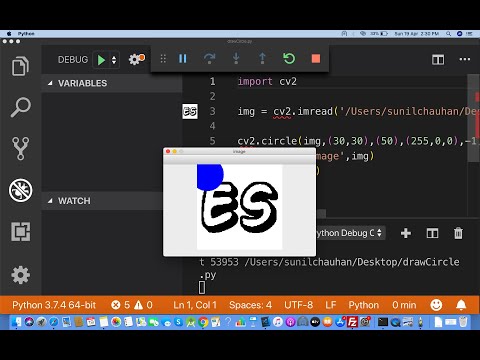The height and width of the screenshot is (360, 480).
Task: Change indentation via Spaces: 4
Action: tap(250, 305)
